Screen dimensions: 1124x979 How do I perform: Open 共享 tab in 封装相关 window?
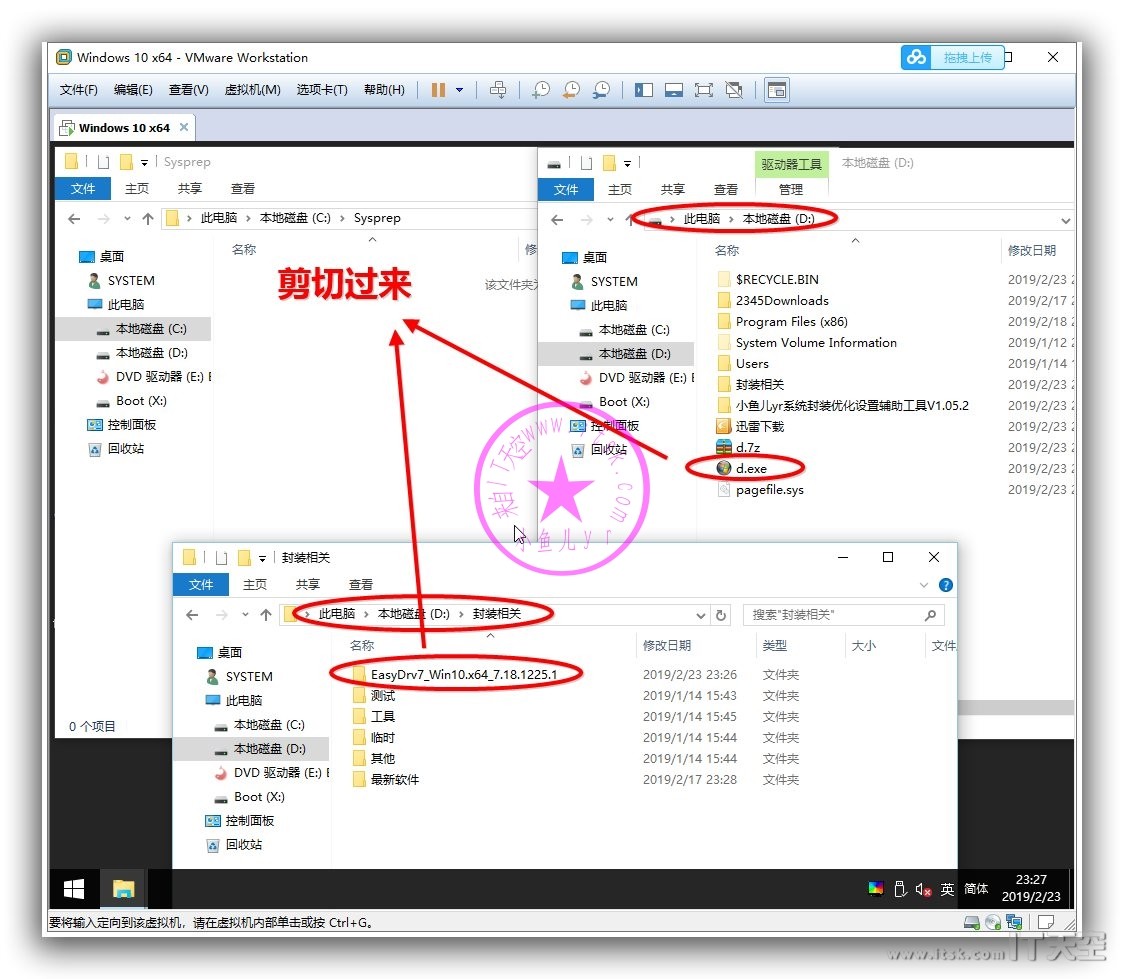[x=308, y=584]
